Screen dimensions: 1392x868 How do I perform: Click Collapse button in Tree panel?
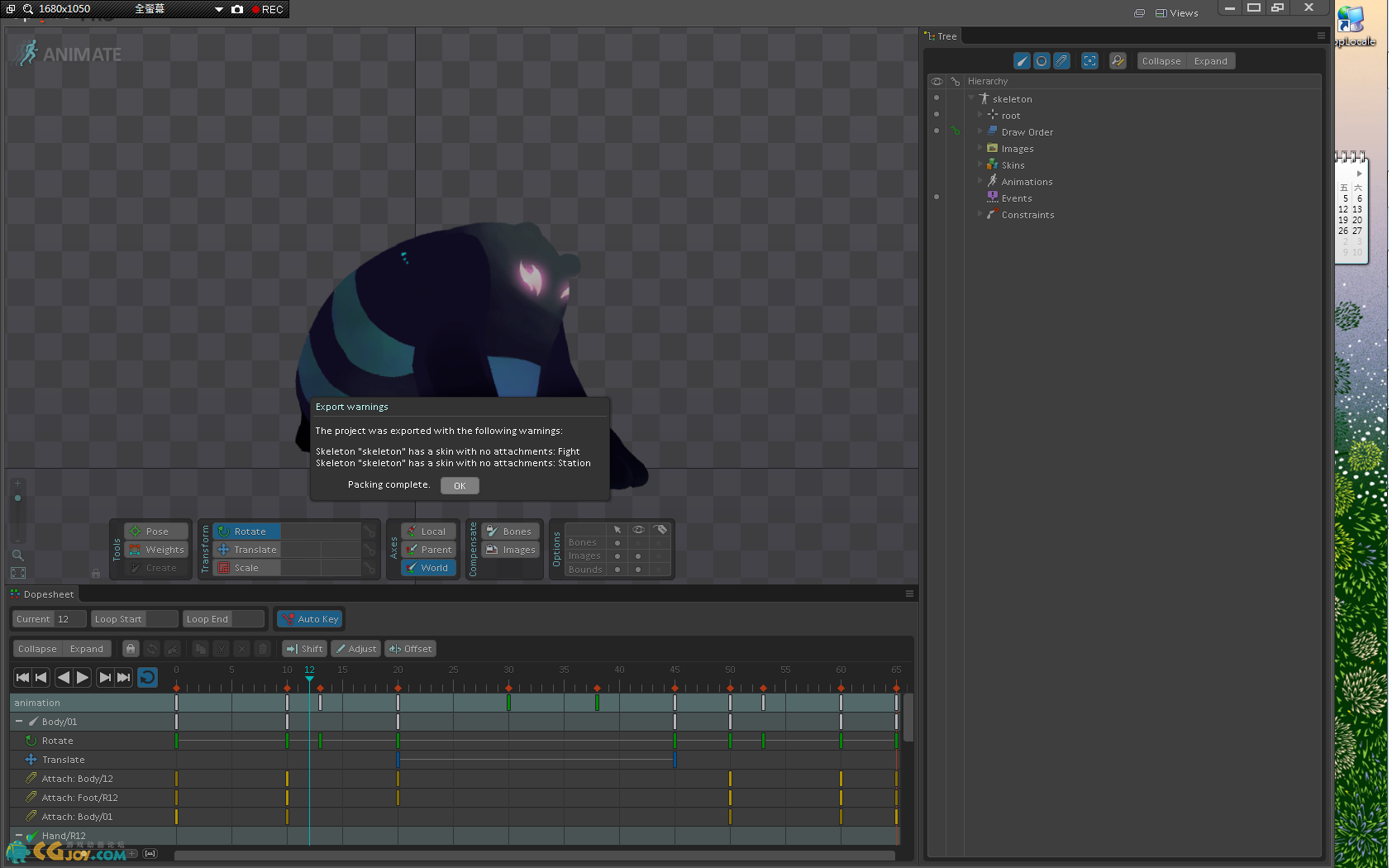point(1161,61)
